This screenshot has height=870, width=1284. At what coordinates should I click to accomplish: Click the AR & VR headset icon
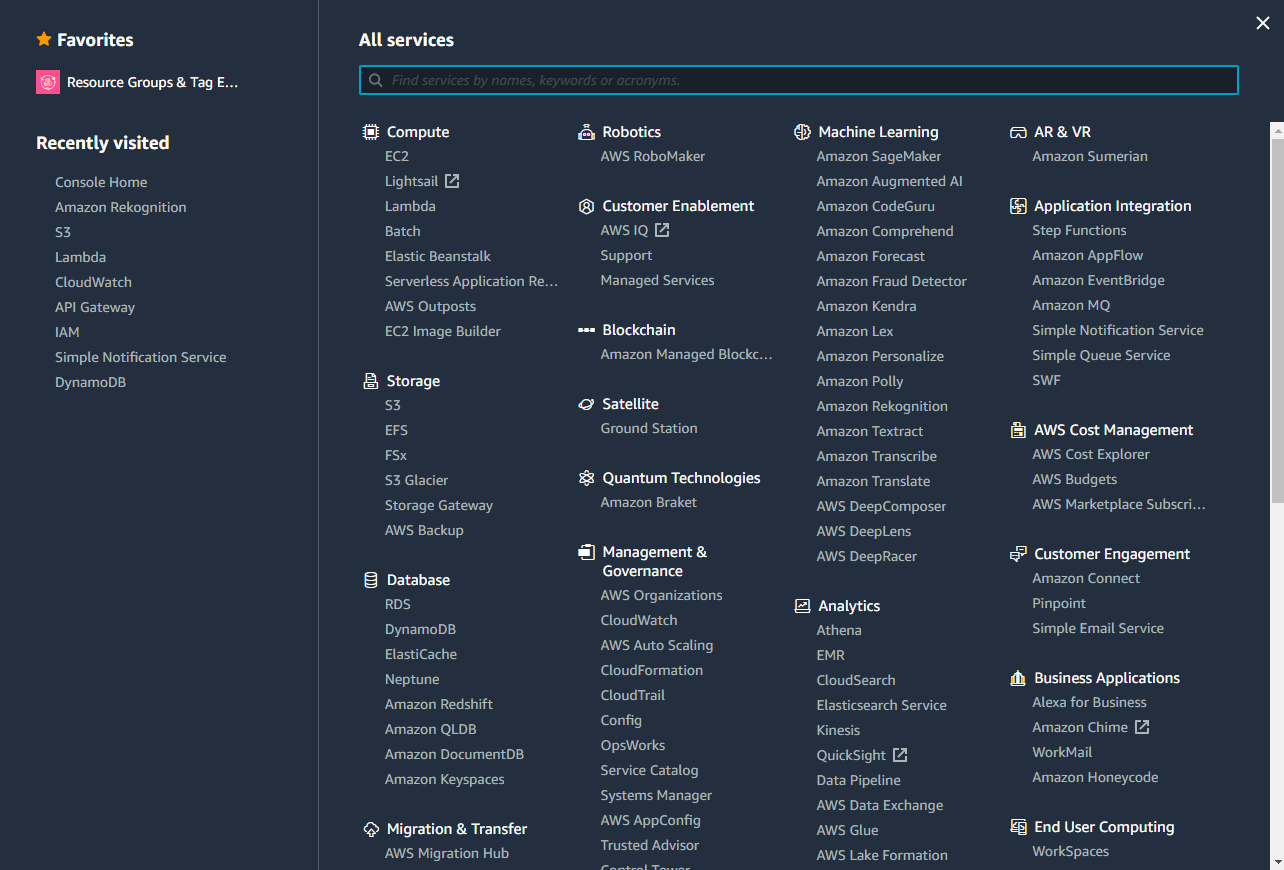[1018, 132]
